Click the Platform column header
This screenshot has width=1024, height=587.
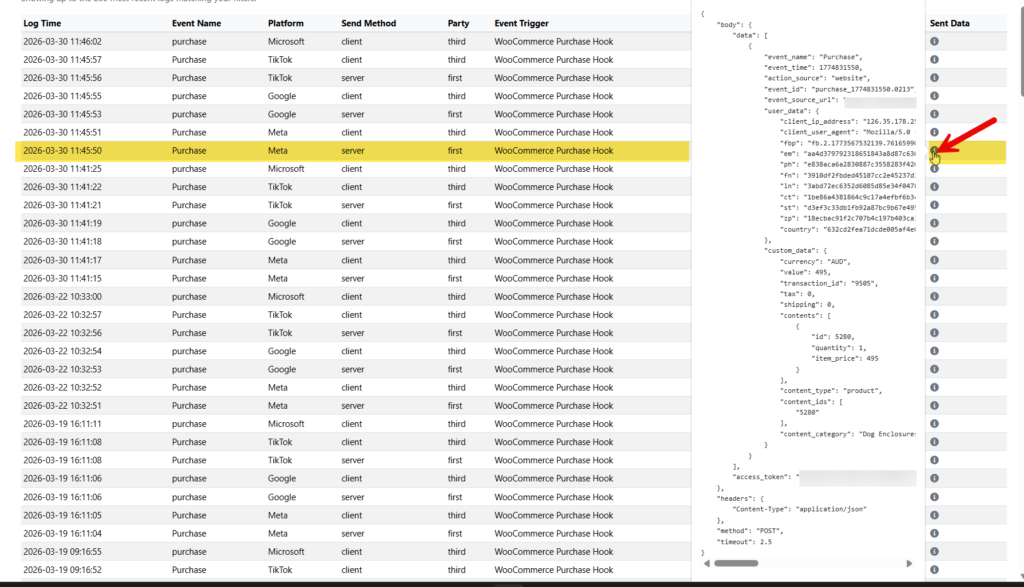286,23
